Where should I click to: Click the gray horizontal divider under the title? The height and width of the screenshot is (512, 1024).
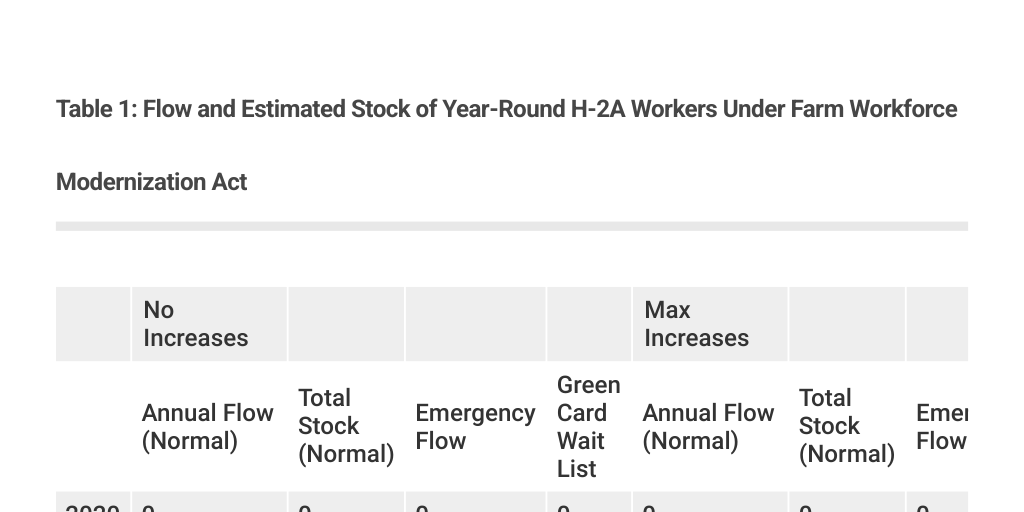point(511,226)
